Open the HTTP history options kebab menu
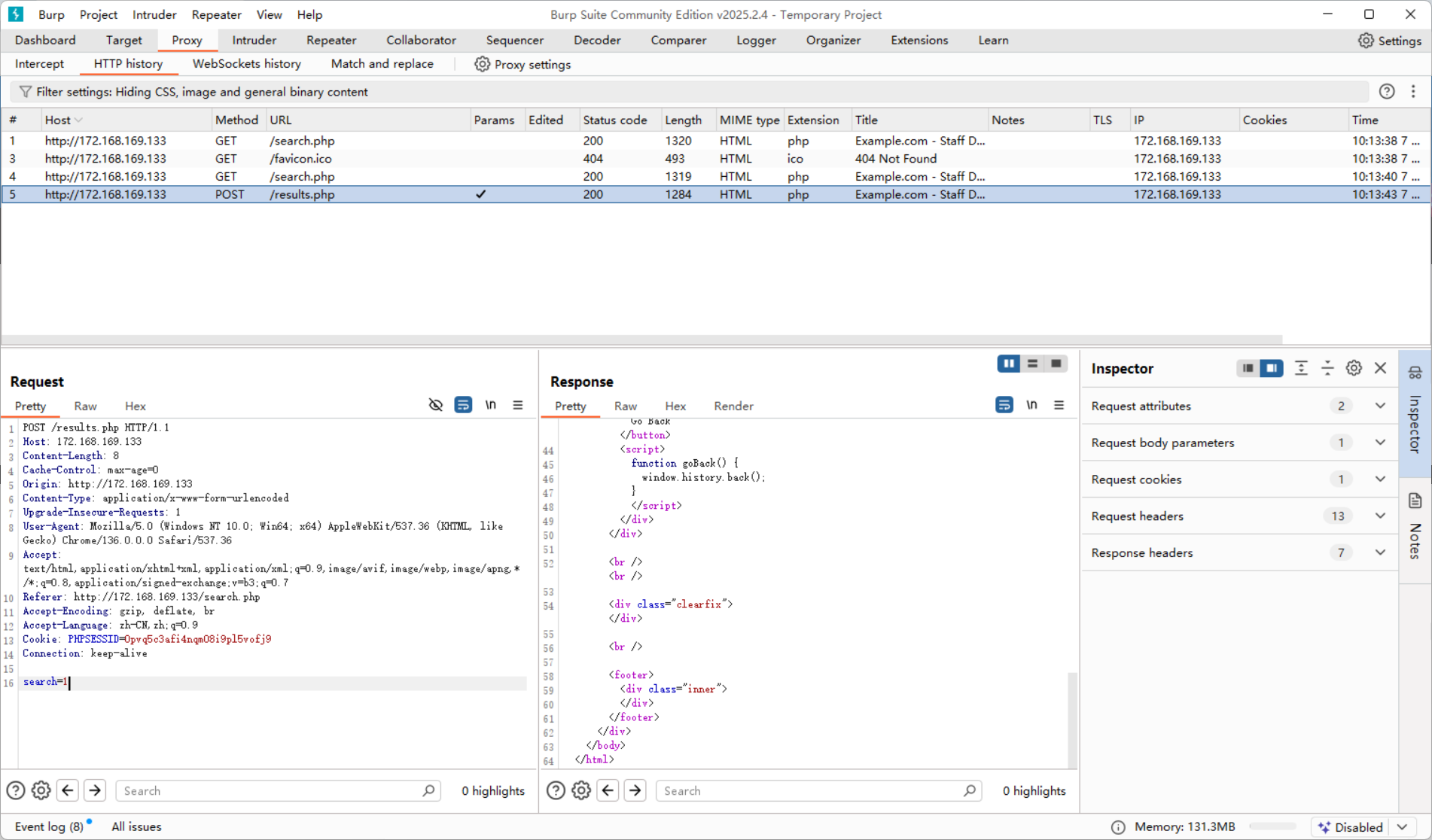The width and height of the screenshot is (1432, 840). point(1413,92)
